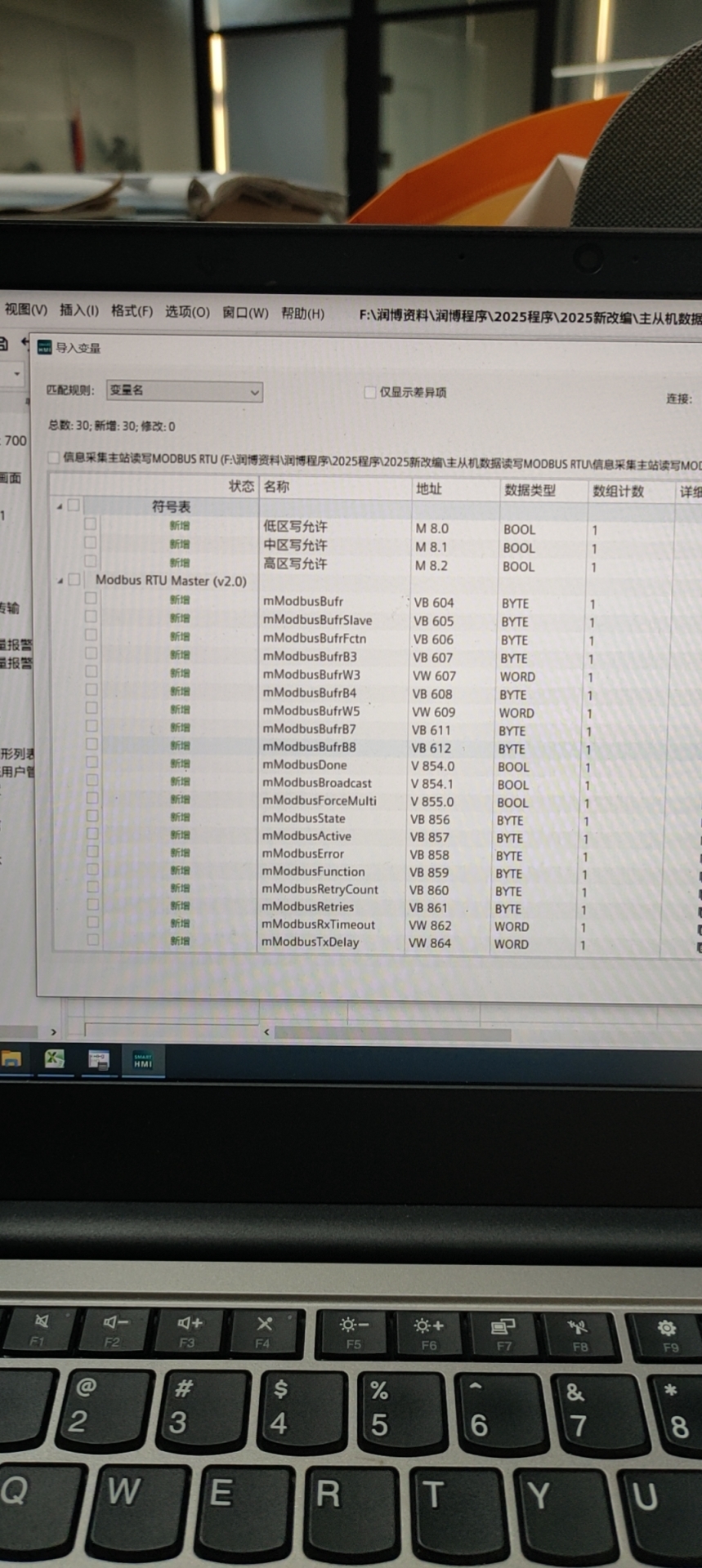Open the Excel icon in the taskbar
The image size is (702, 1568).
point(54,1059)
